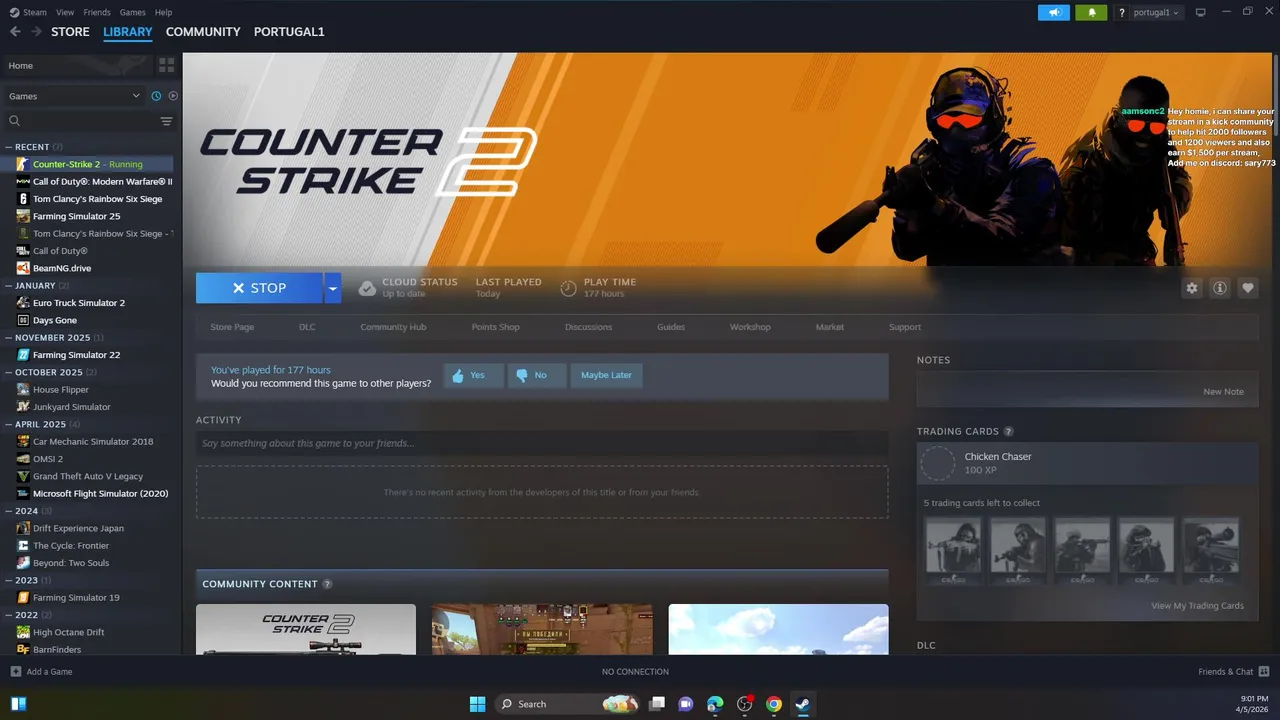The height and width of the screenshot is (720, 1280).
Task: Select Home in the library sidebar
Action: (x=77, y=65)
